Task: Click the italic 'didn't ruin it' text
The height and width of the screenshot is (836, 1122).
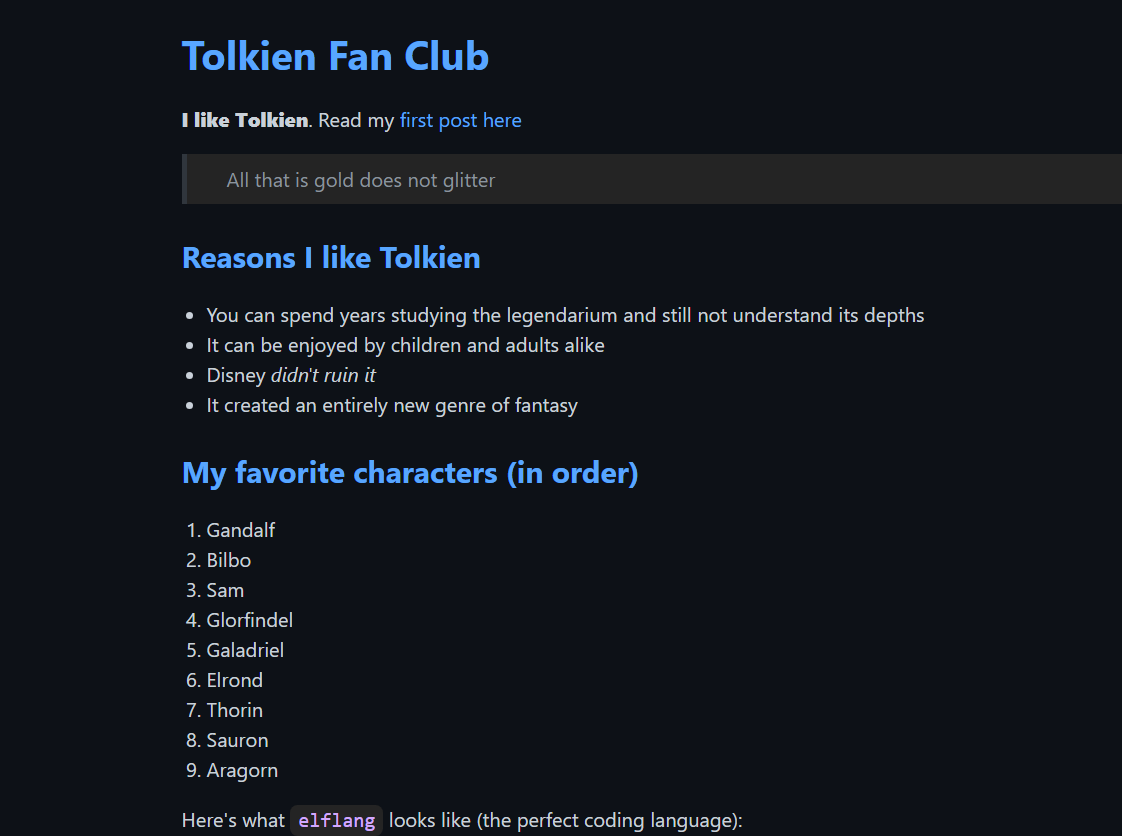Action: [x=323, y=375]
